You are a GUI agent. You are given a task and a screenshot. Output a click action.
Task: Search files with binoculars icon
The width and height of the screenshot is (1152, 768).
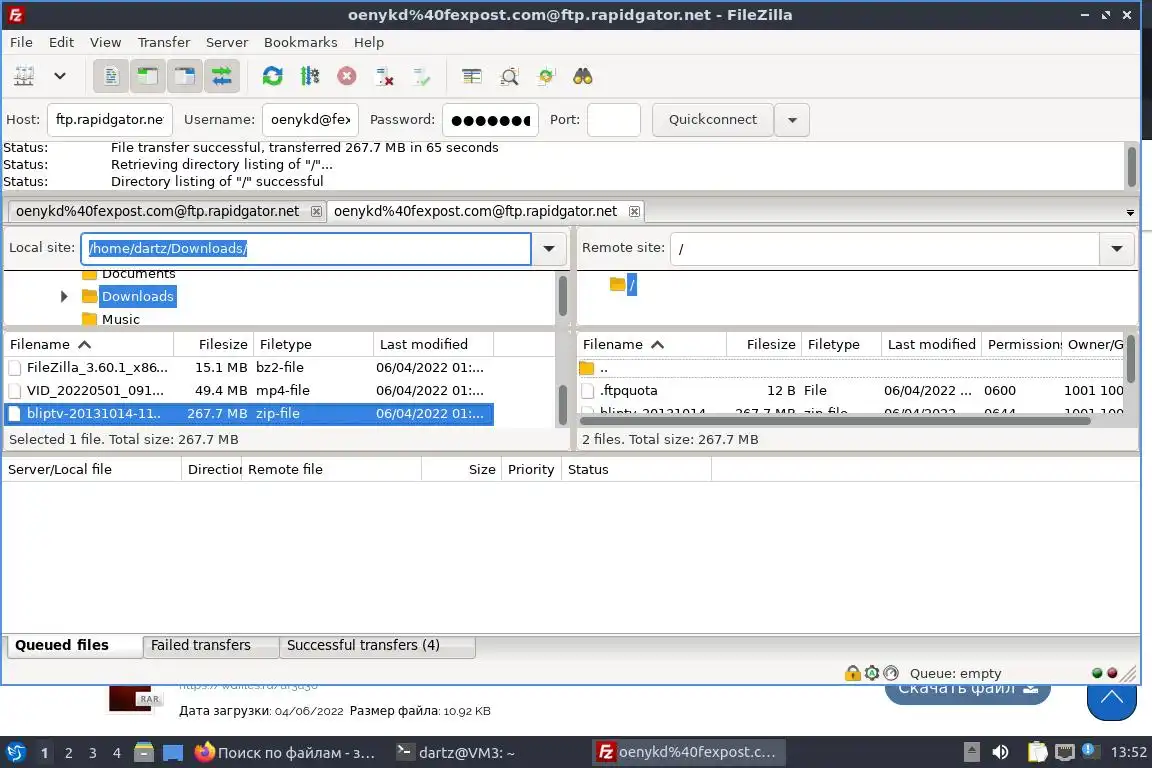[x=583, y=76]
